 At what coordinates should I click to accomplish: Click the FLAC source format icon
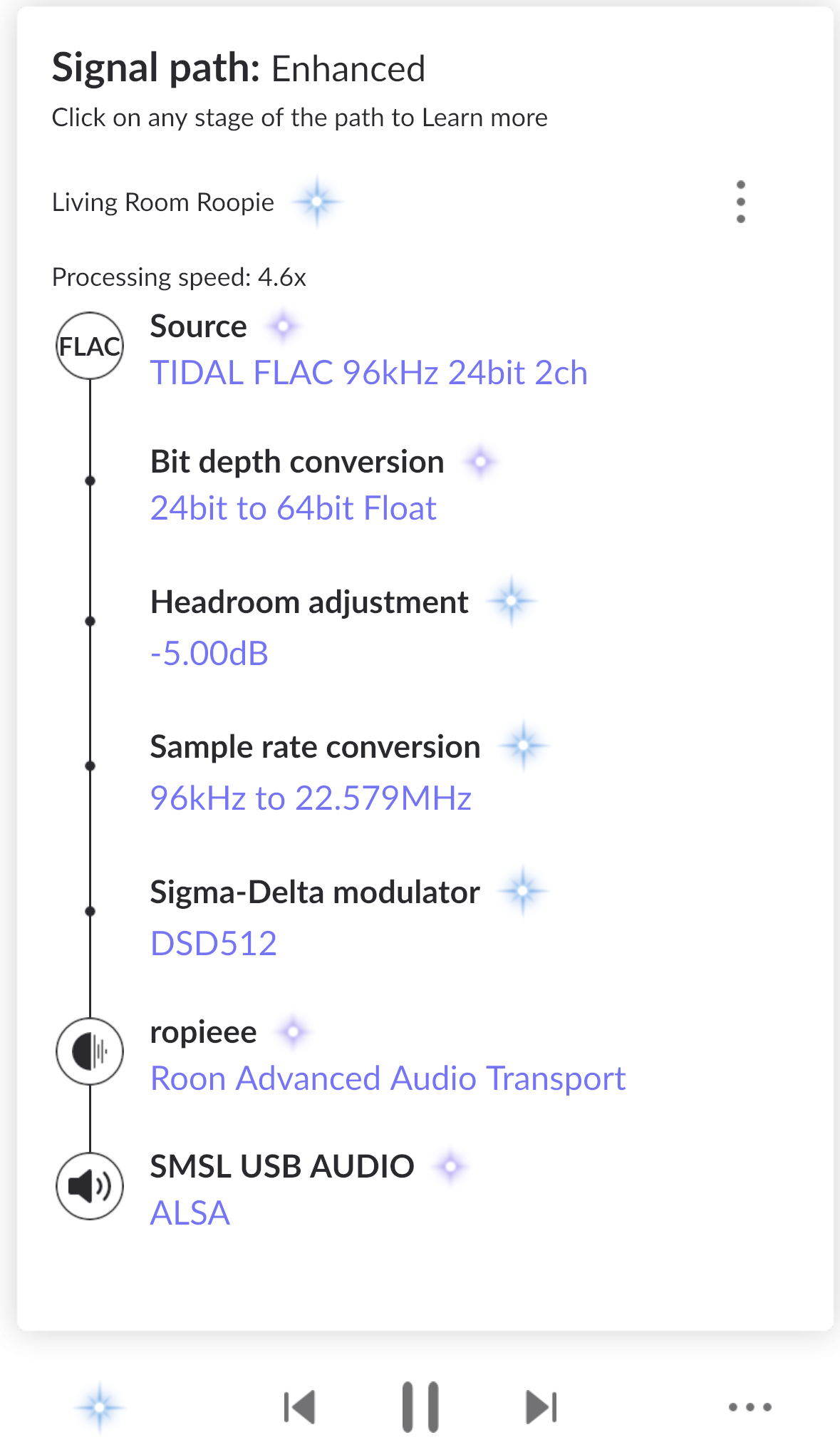click(x=90, y=346)
